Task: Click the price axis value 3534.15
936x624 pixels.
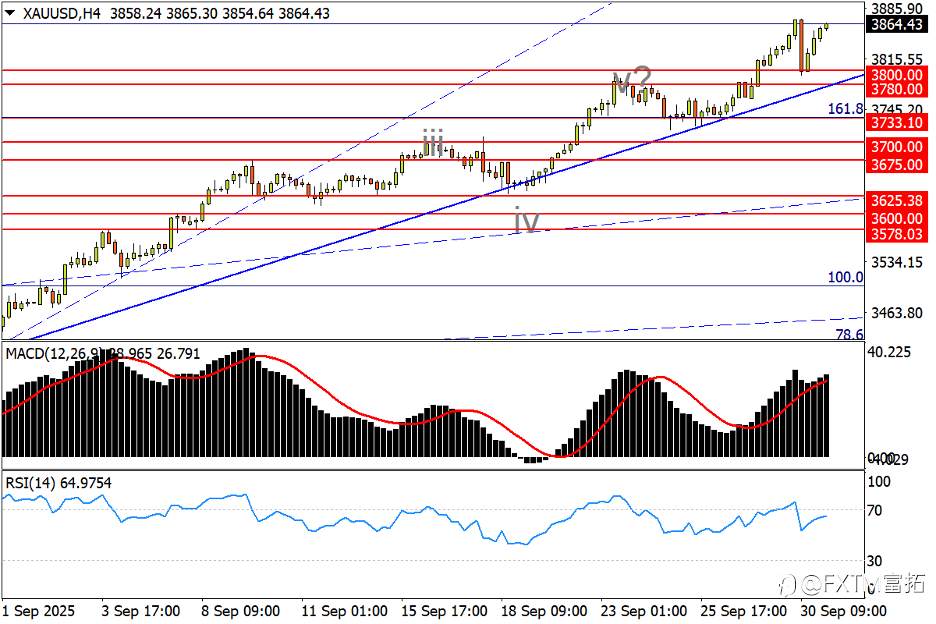Action: click(897, 262)
